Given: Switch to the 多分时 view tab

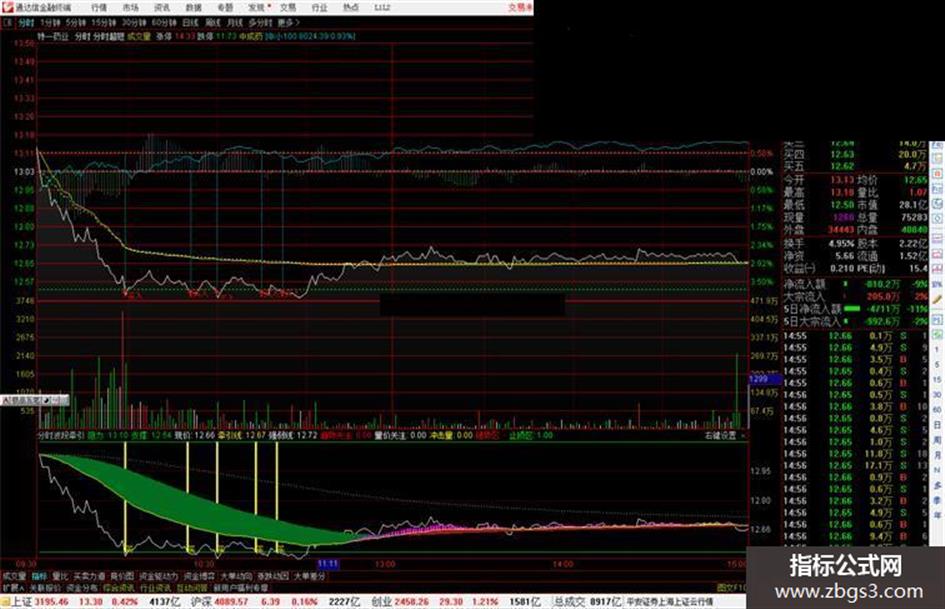Looking at the screenshot, I should pyautogui.click(x=260, y=23).
